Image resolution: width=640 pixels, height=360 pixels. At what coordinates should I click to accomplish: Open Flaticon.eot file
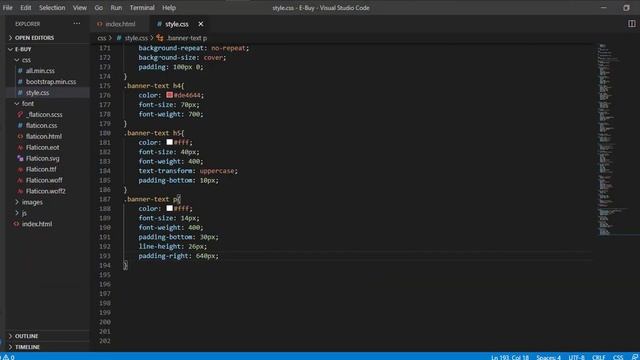(x=42, y=147)
